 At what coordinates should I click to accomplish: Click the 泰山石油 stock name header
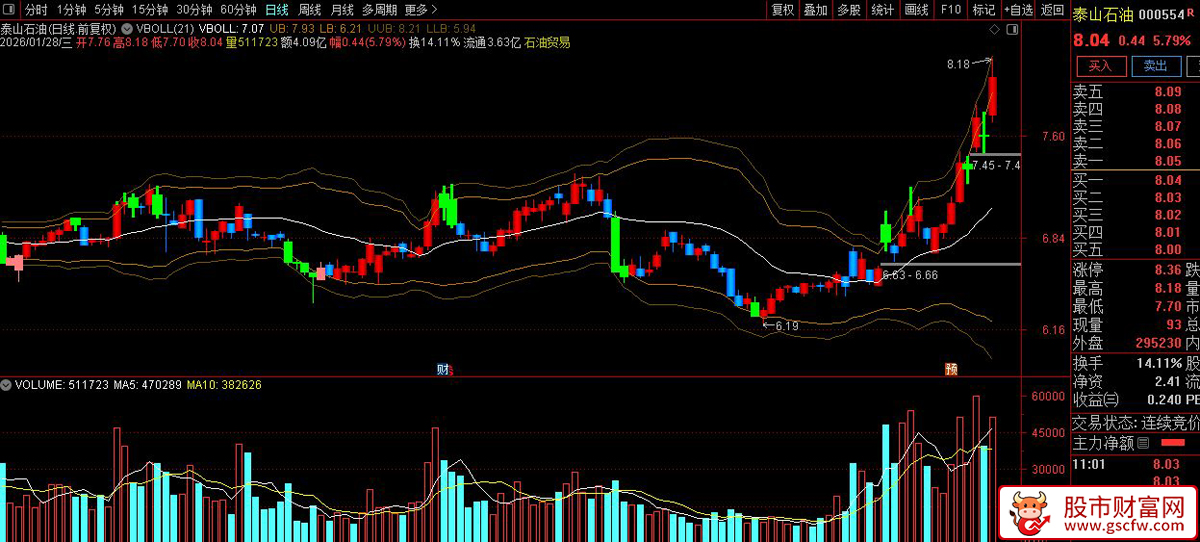point(1101,15)
